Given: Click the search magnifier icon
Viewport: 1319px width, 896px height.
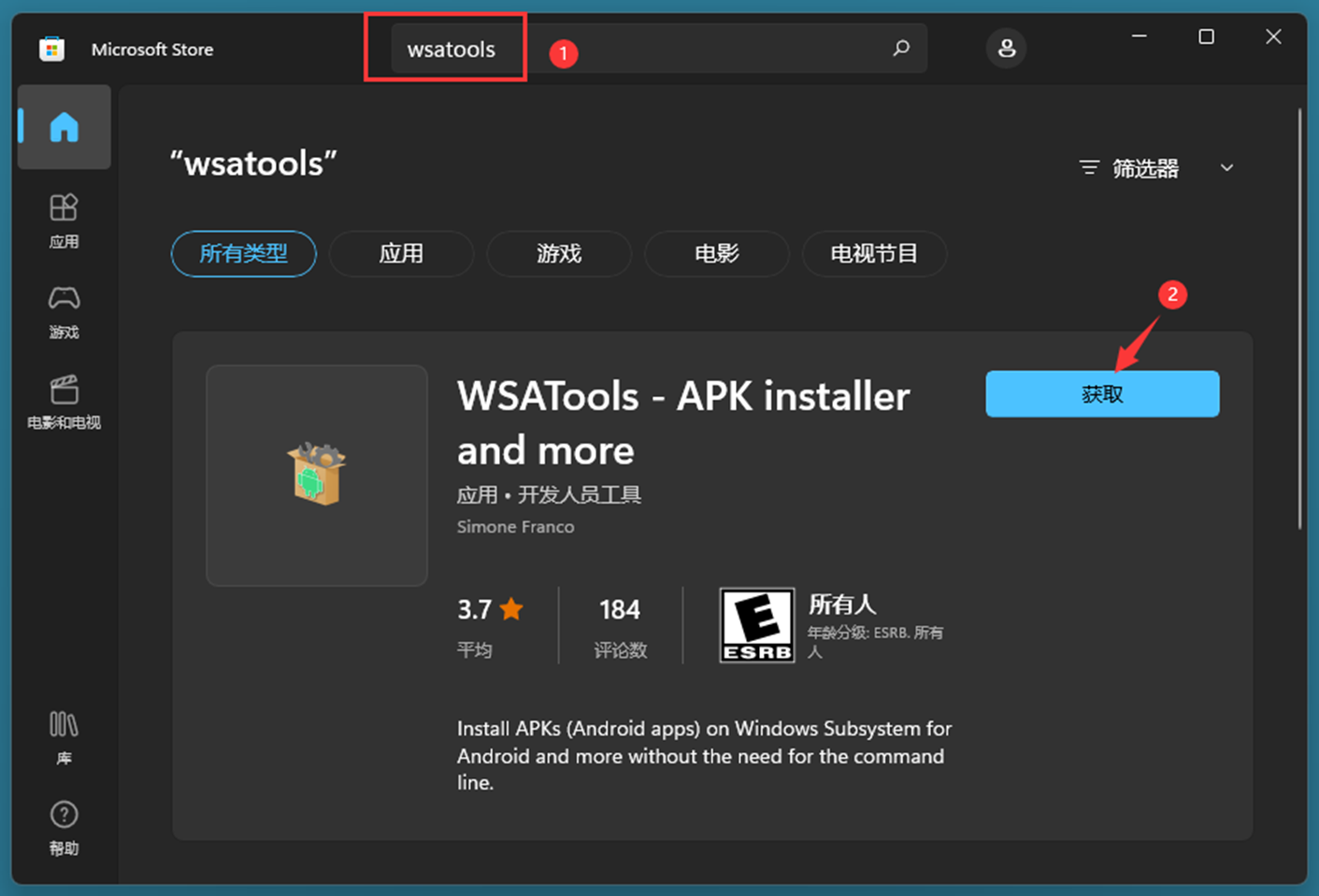Looking at the screenshot, I should point(901,48).
